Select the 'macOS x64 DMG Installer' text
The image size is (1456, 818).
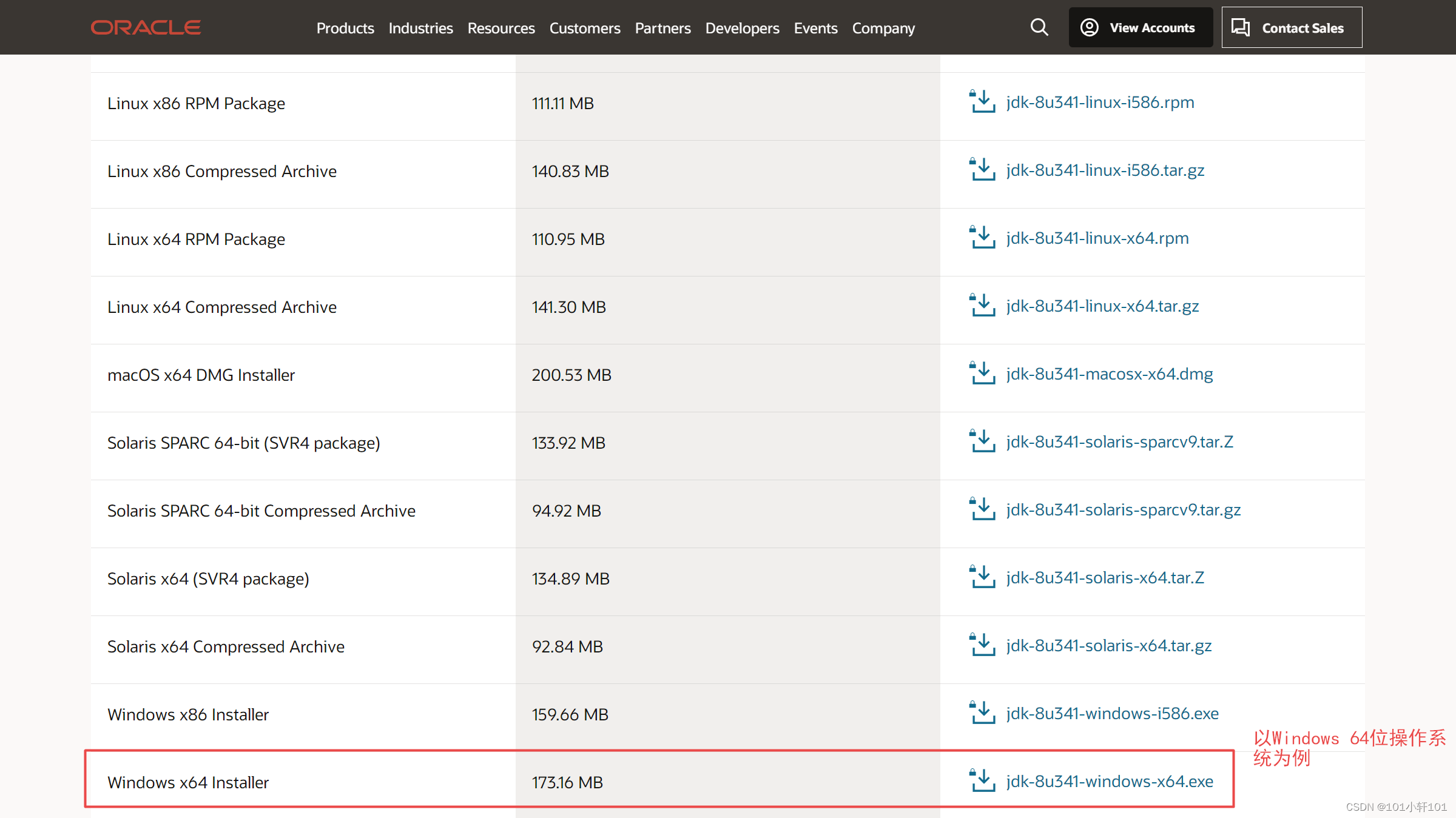tap(201, 375)
